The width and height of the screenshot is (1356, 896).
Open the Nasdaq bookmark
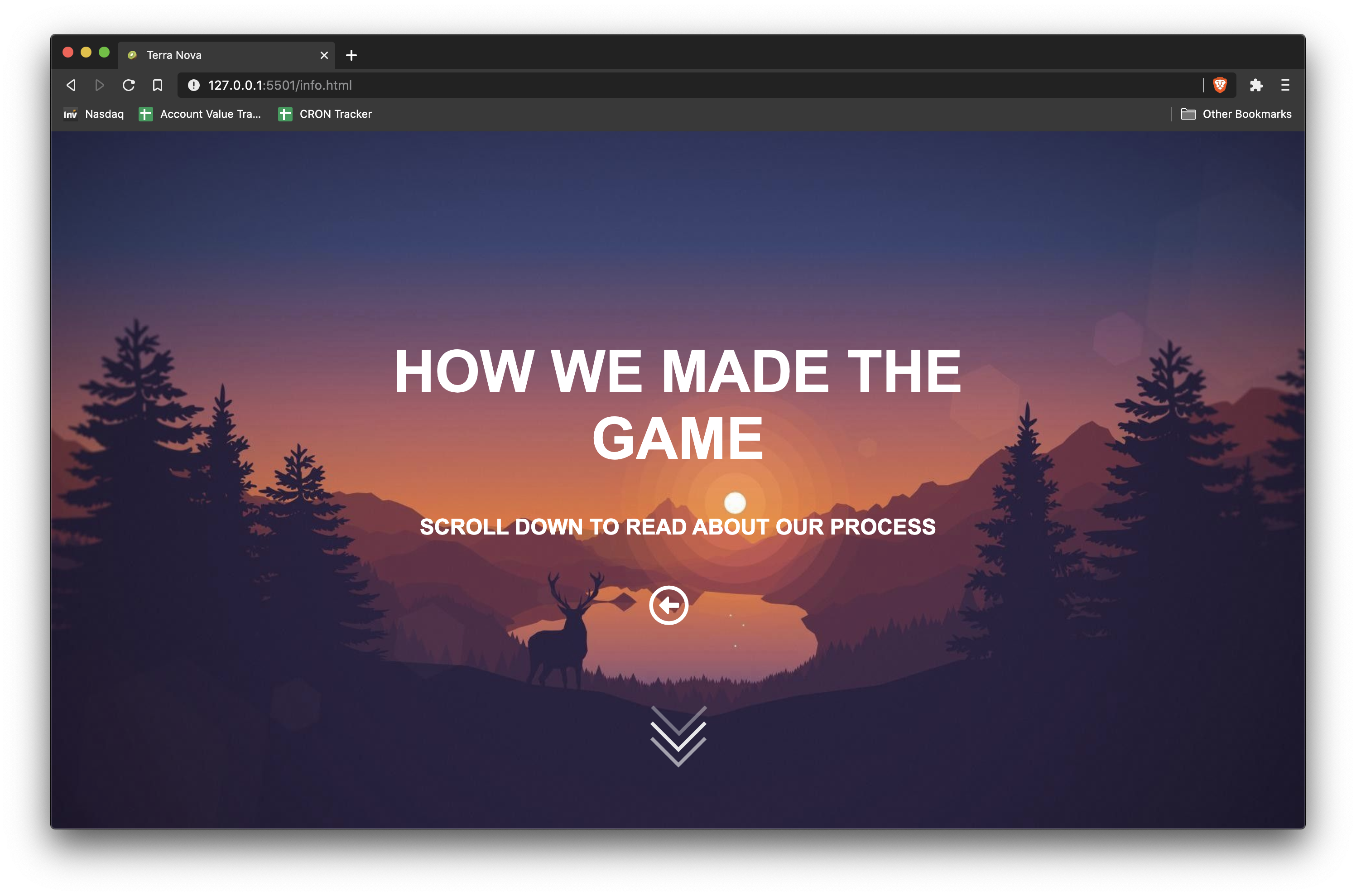(94, 114)
